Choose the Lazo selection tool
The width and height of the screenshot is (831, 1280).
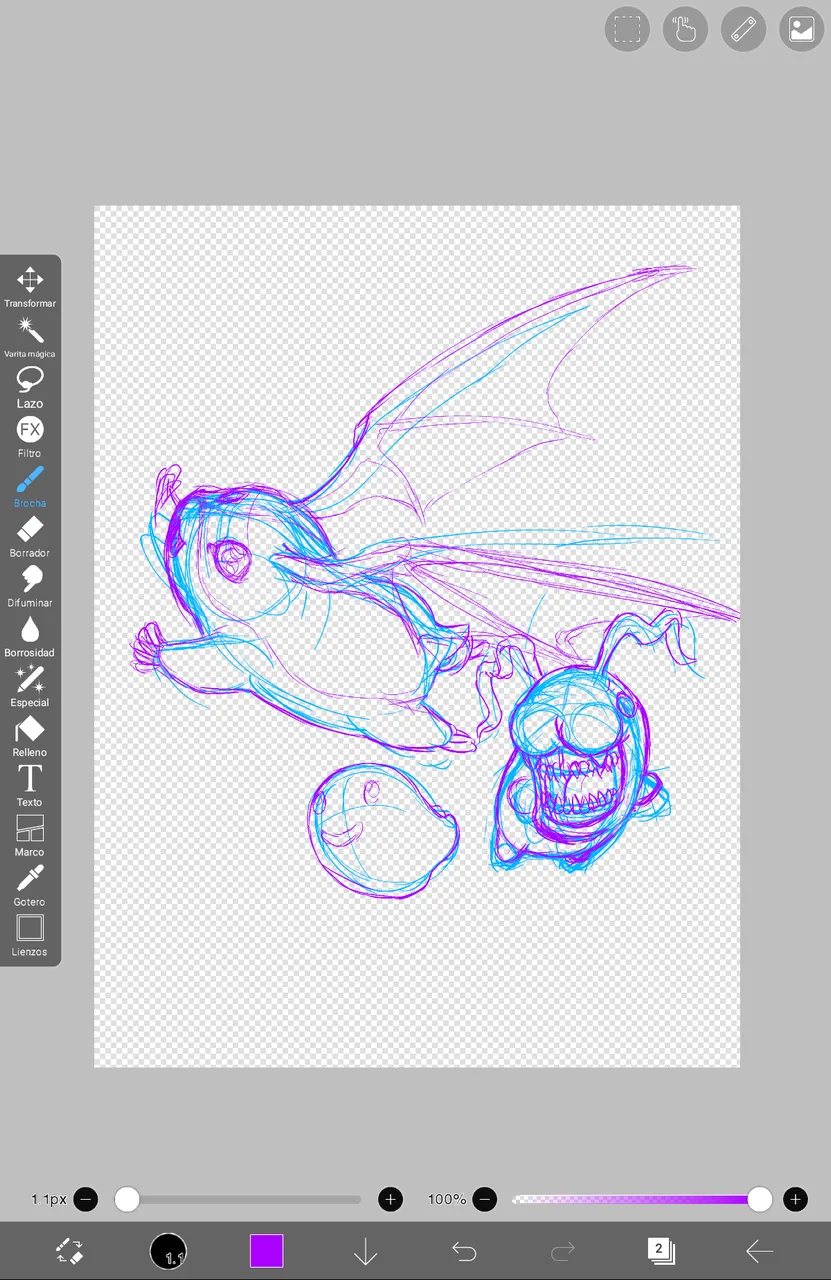[x=30, y=386]
